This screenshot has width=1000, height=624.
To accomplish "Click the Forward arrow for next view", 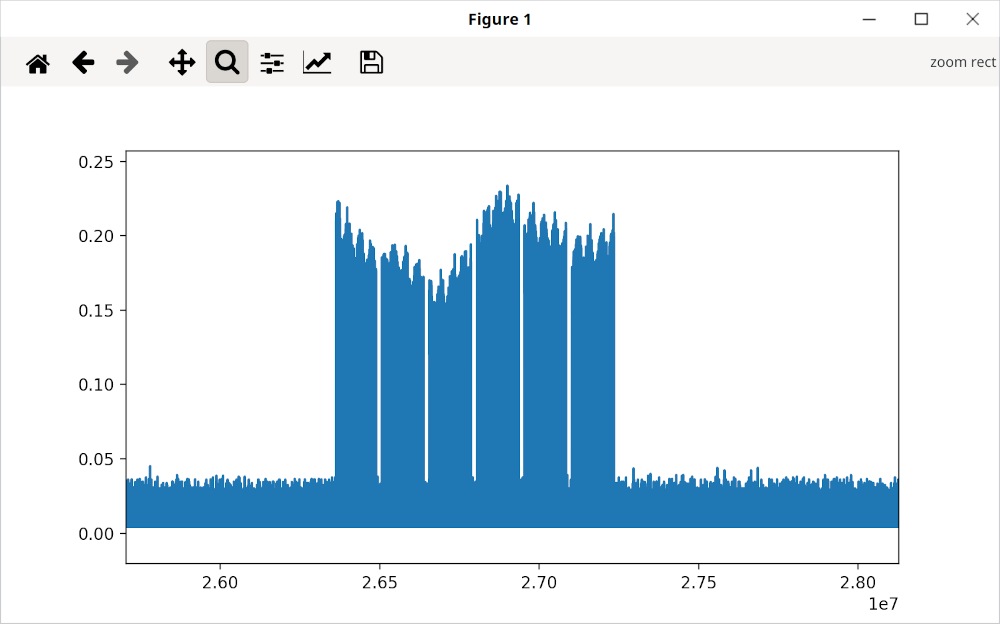I will coord(127,61).
